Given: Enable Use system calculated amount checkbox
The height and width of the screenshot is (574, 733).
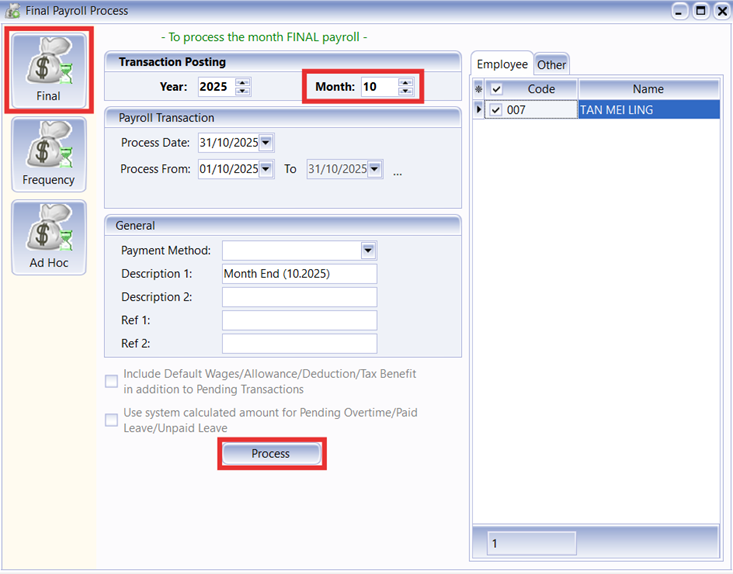Looking at the screenshot, I should 112,420.
